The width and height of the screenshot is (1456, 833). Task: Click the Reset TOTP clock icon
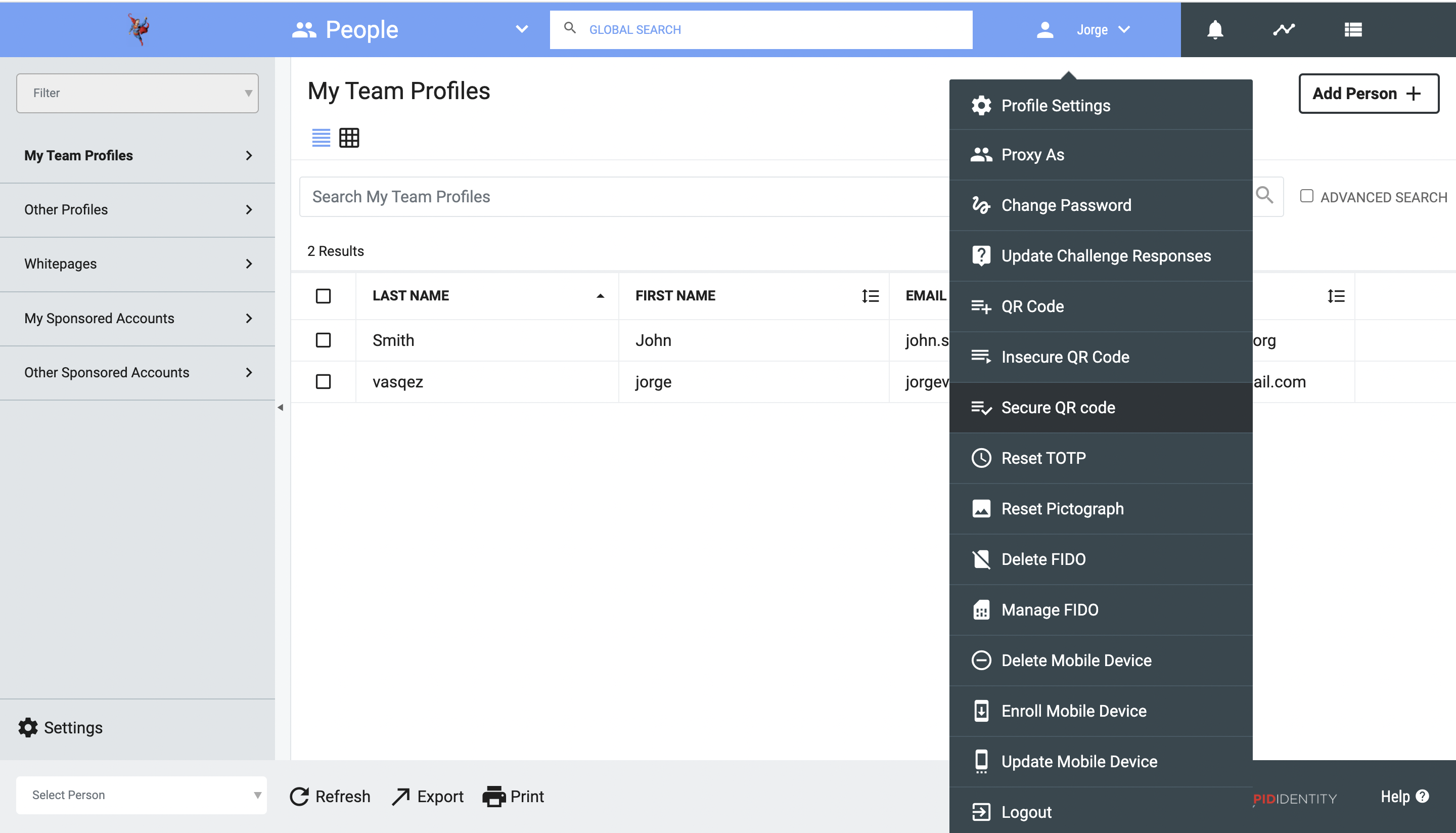(x=981, y=458)
